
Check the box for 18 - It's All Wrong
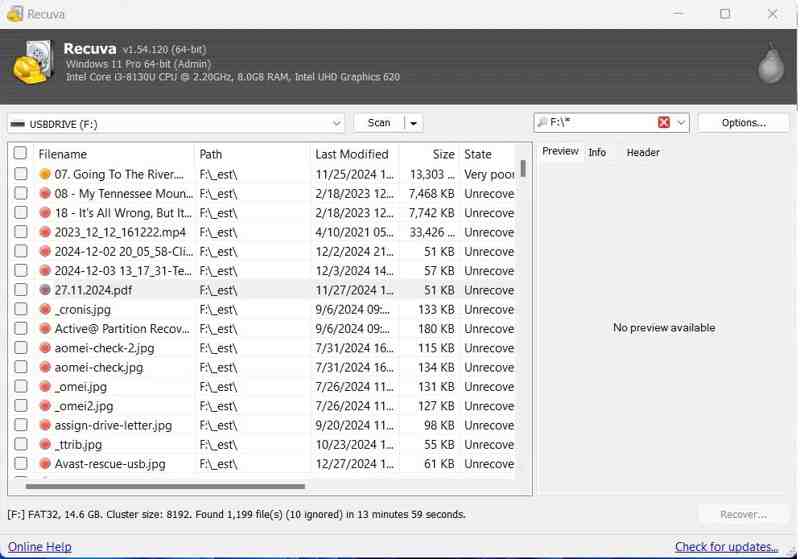[x=20, y=213]
